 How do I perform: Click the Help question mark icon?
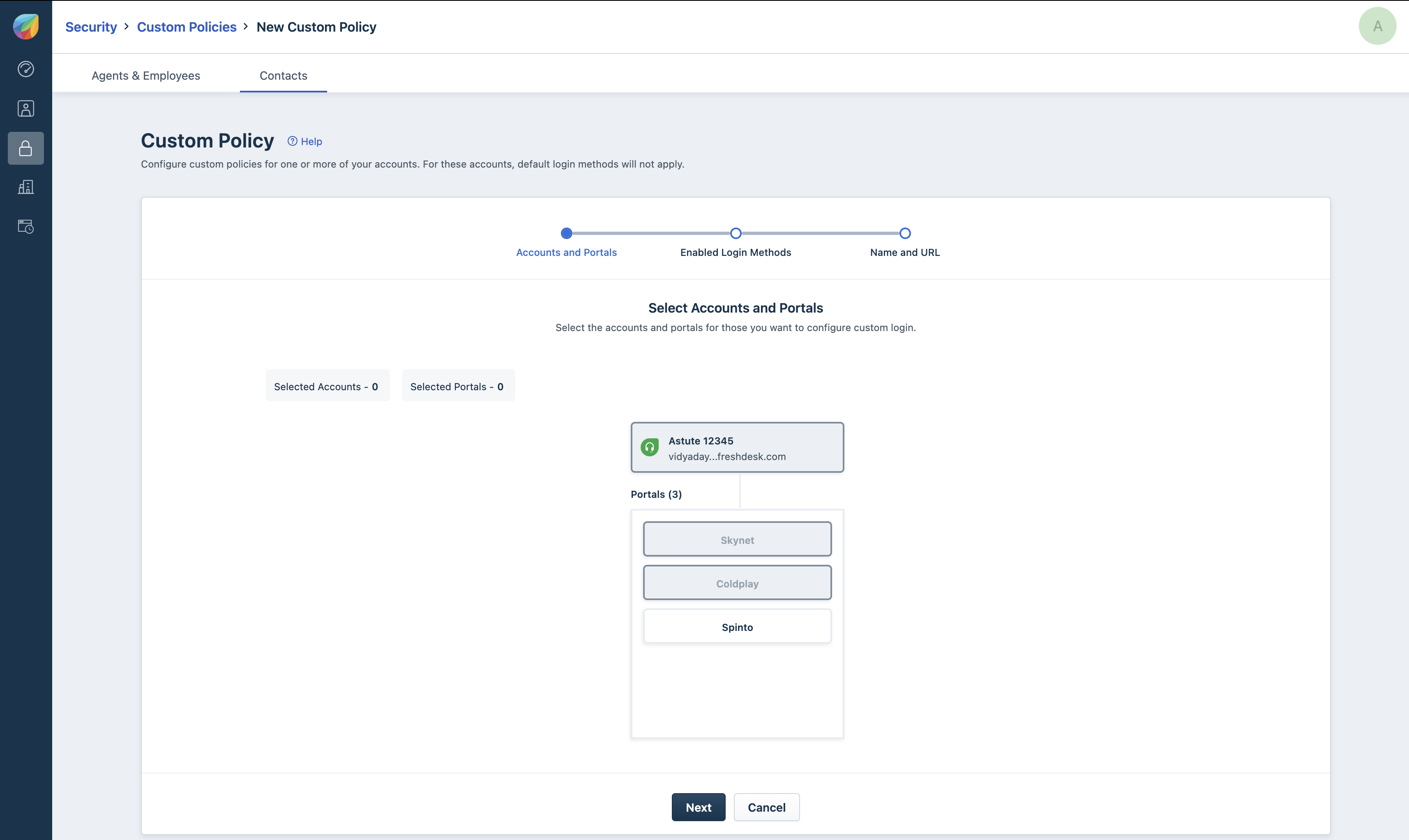click(x=292, y=141)
